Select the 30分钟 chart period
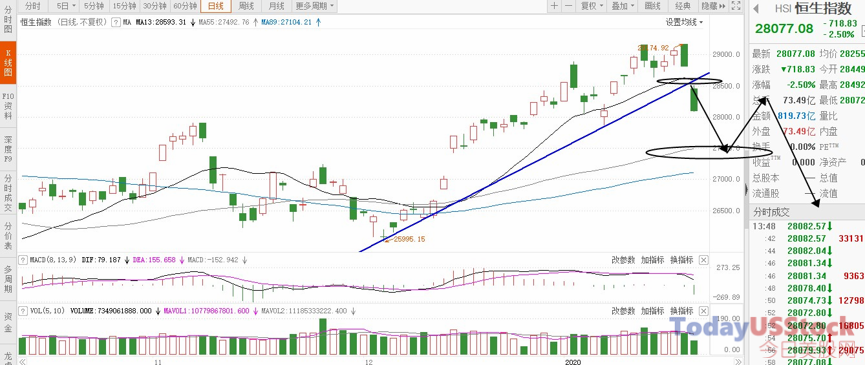This screenshot has height=365, width=865. pos(154,6)
